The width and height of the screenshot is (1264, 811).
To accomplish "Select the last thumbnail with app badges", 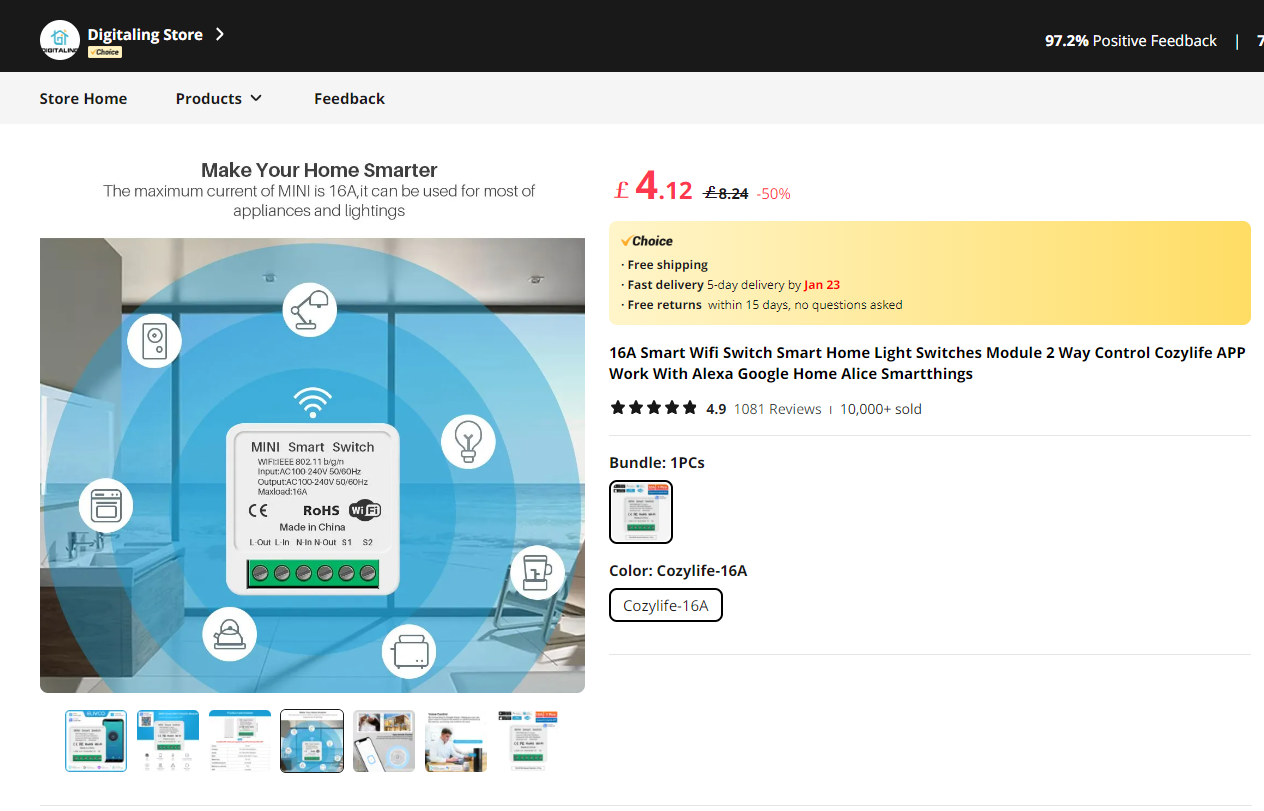I will 528,741.
